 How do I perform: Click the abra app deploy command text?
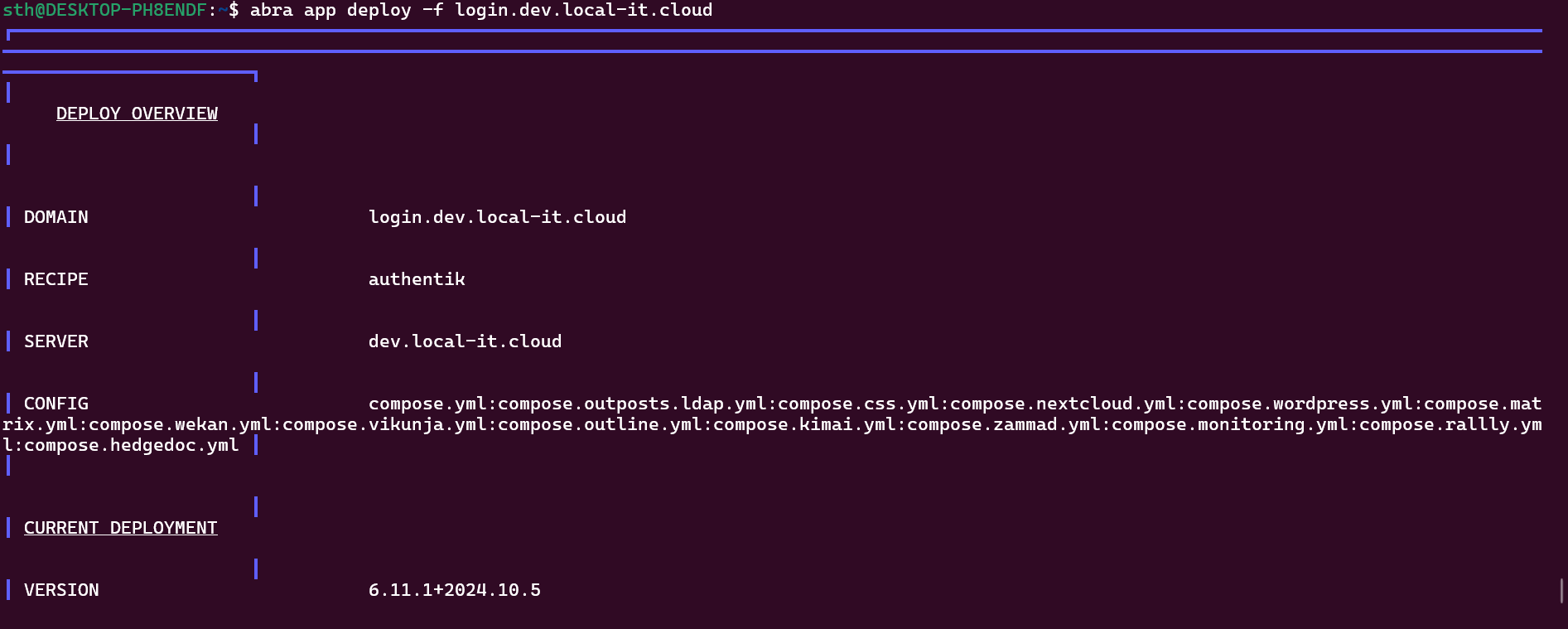click(x=330, y=10)
